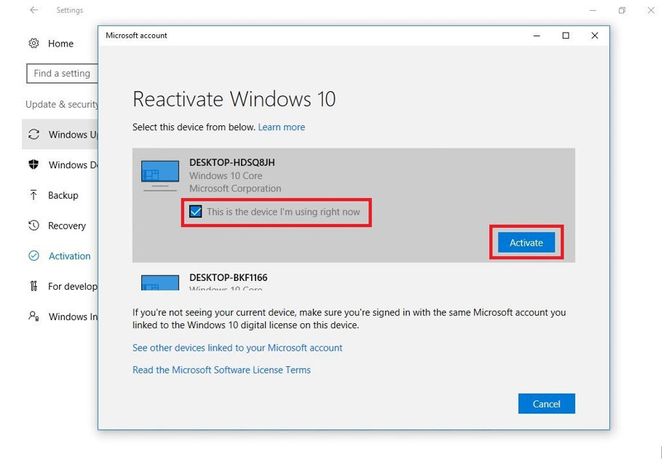Click the DESKTOP-HDSQ8JH computer icon
Viewport: 664px width, 476px height.
160,175
